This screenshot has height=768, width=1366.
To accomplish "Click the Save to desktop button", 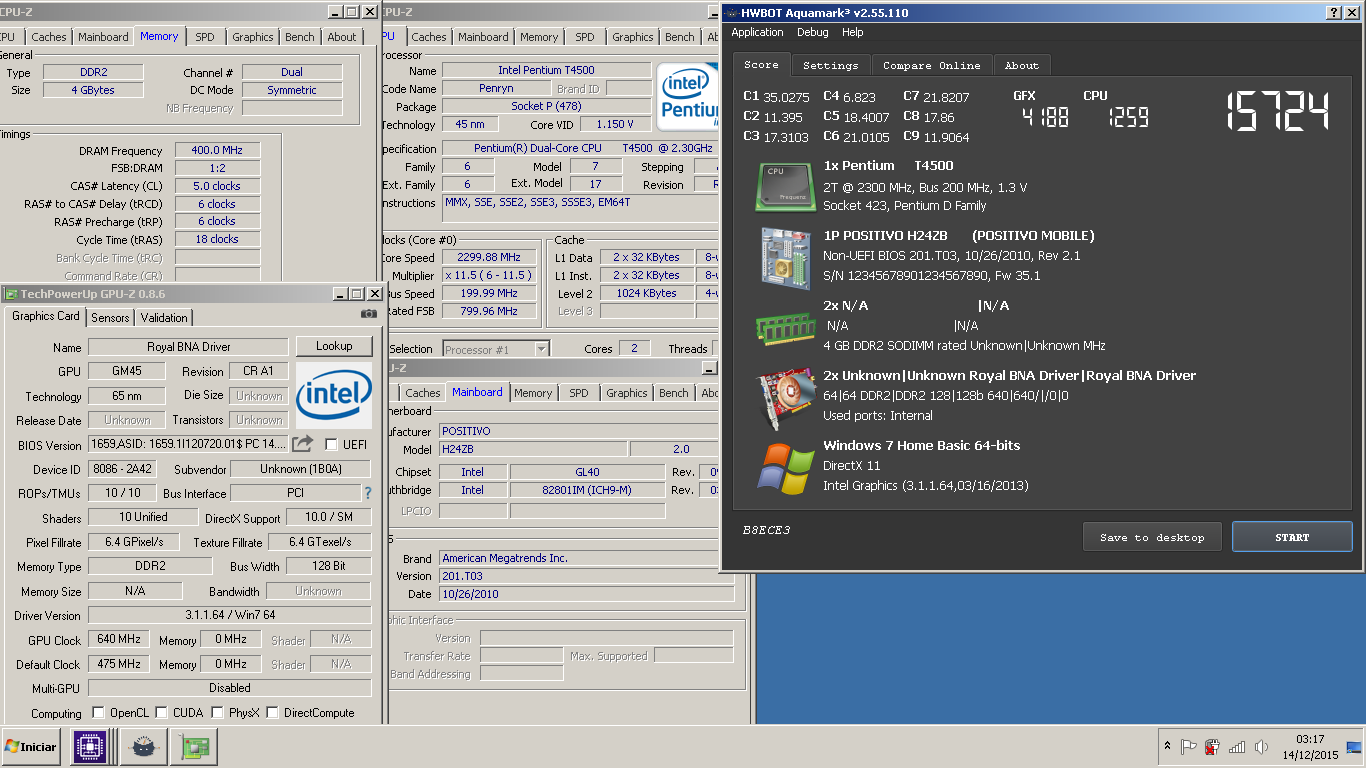I will pos(1152,537).
